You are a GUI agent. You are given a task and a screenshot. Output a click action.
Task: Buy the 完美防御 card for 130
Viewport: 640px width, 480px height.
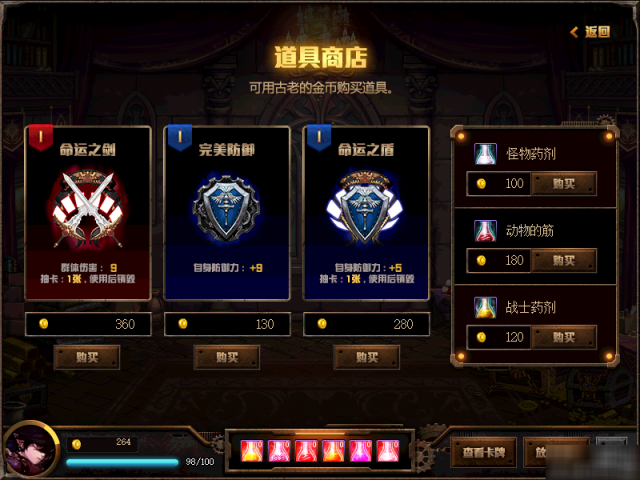pos(227,357)
